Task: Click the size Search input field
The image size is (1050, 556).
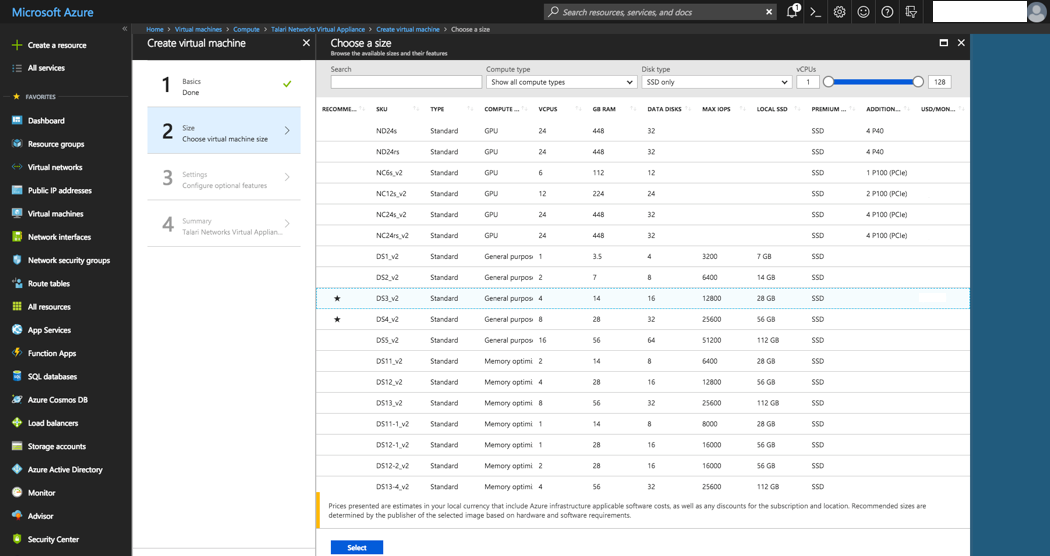Action: [x=406, y=82]
